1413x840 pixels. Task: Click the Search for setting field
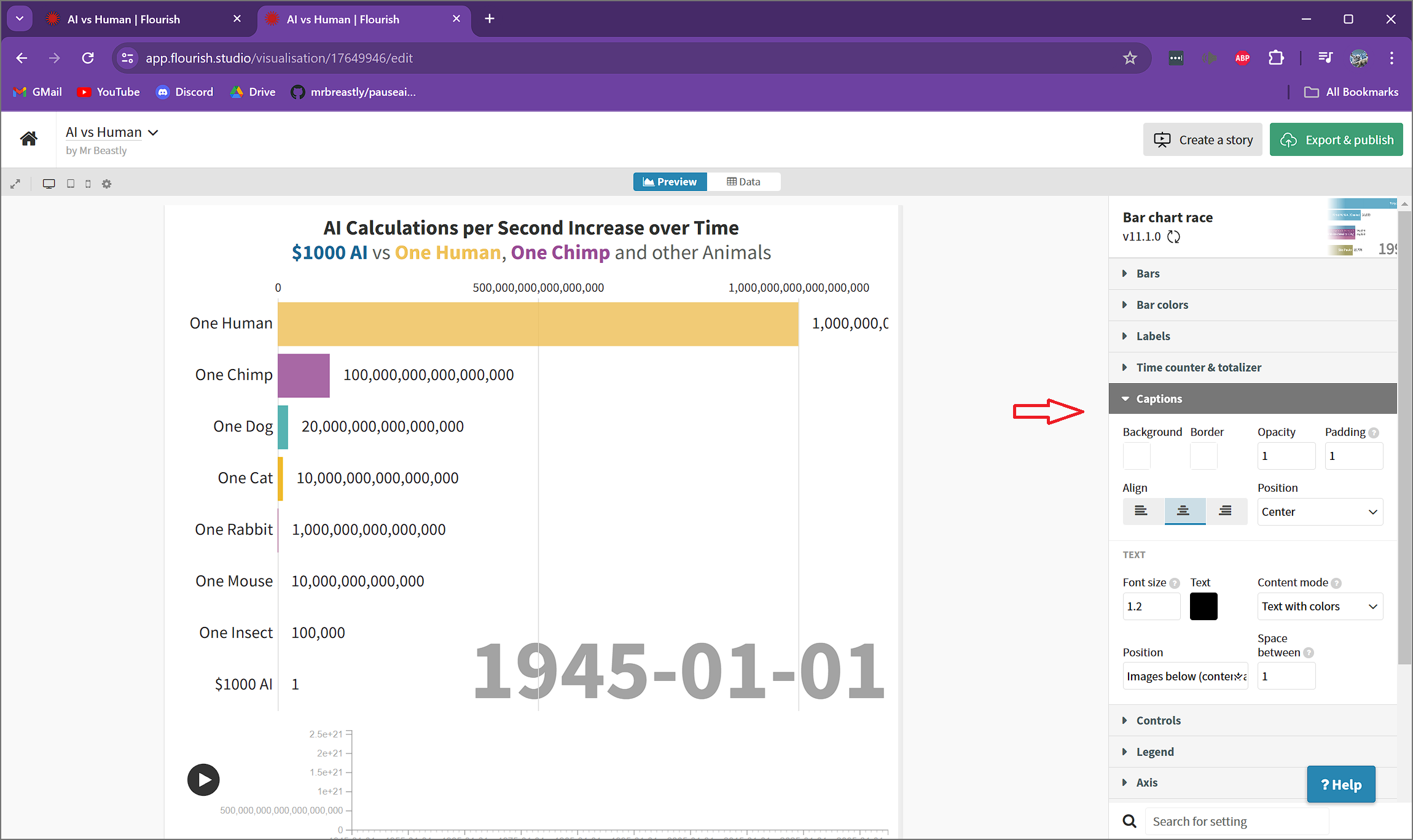click(x=1235, y=821)
